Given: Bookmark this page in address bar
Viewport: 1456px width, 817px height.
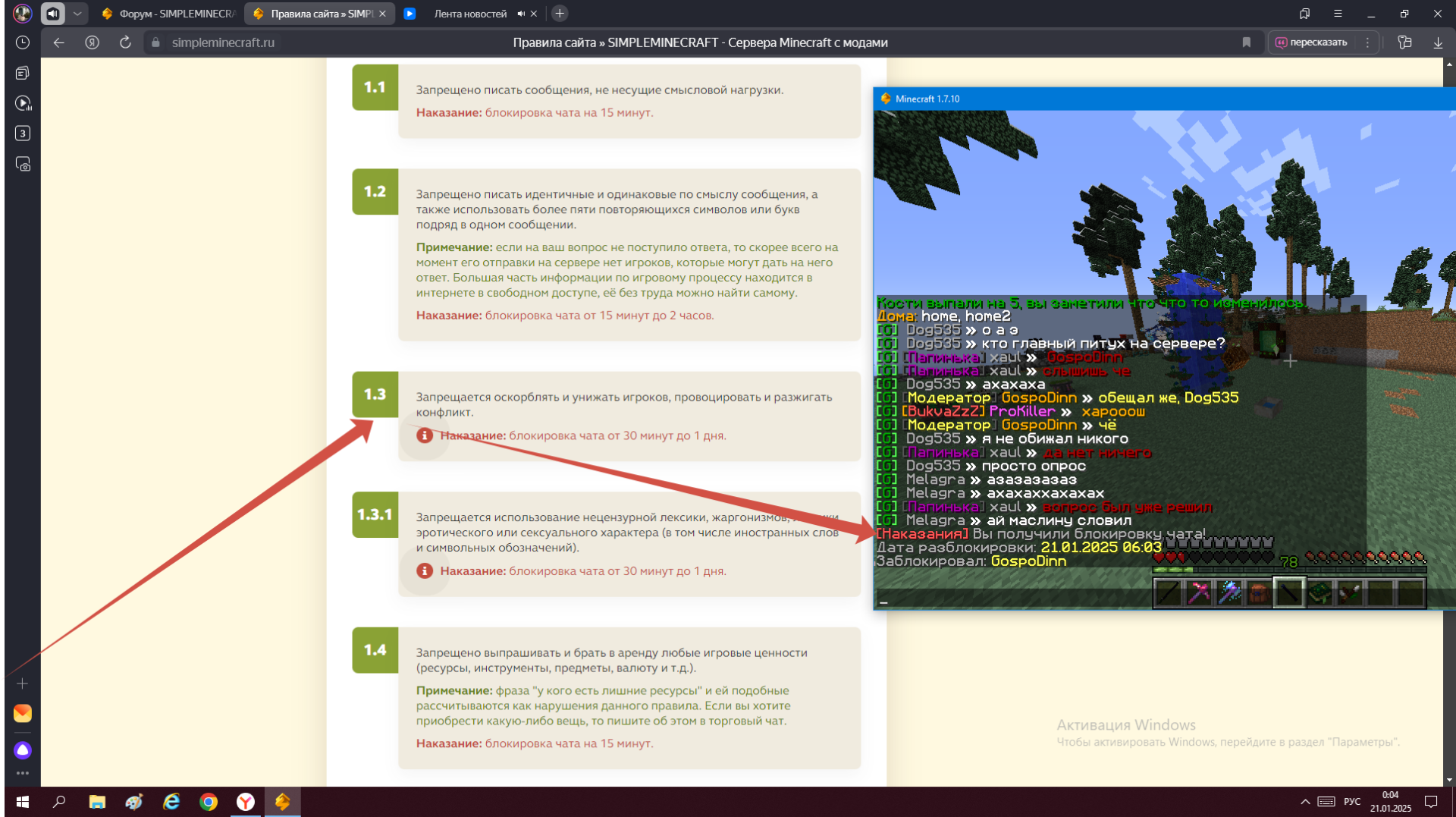Looking at the screenshot, I should pos(1246,42).
